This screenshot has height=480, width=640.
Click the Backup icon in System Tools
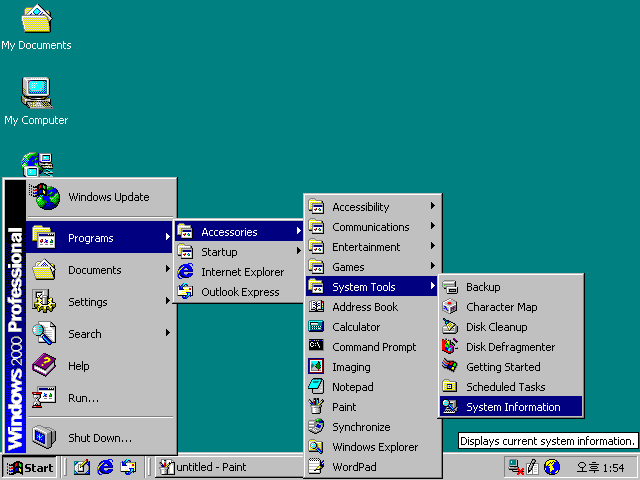pyautogui.click(x=450, y=287)
